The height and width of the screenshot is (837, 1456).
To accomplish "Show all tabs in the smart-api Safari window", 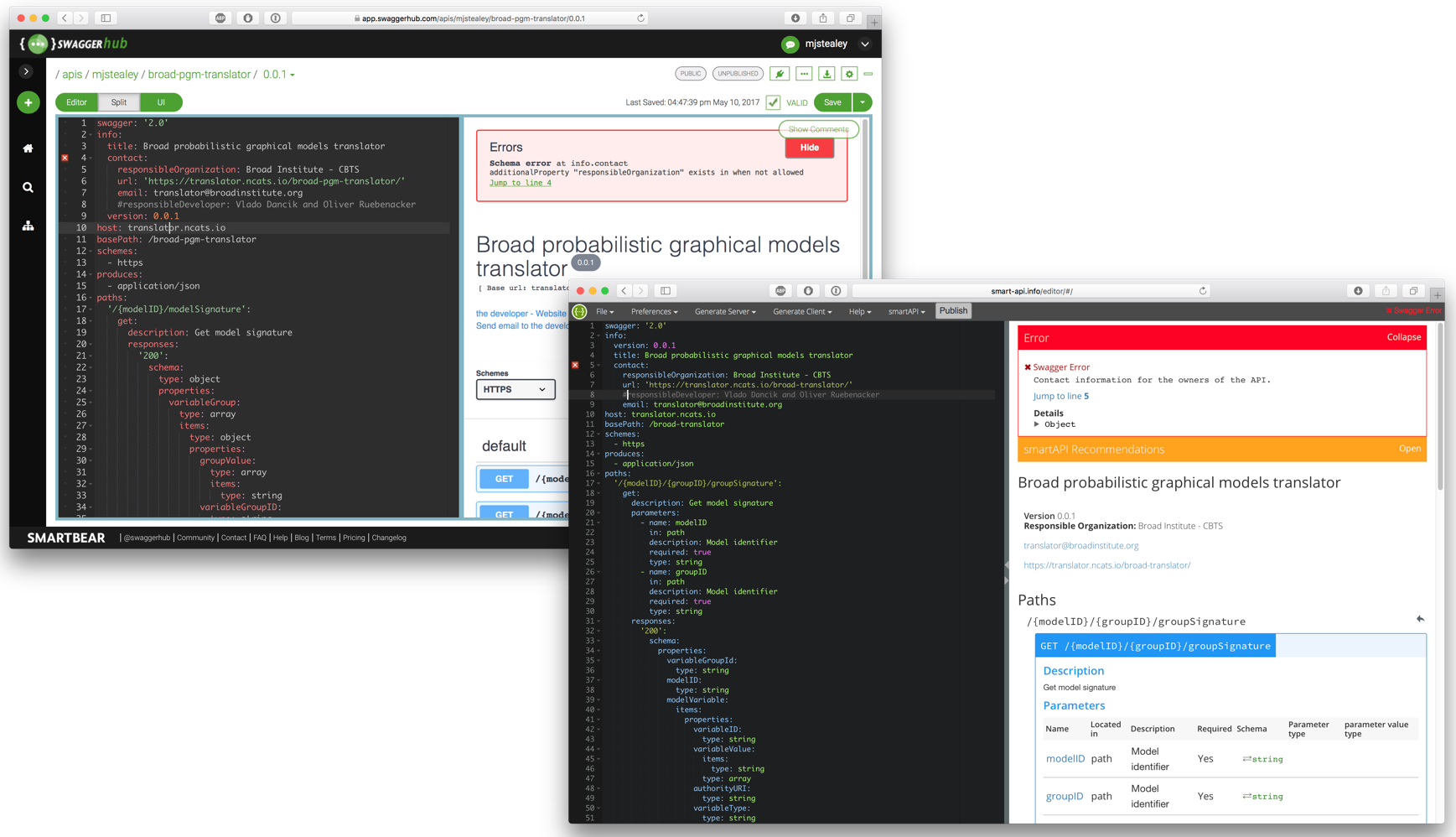I will pos(1413,291).
